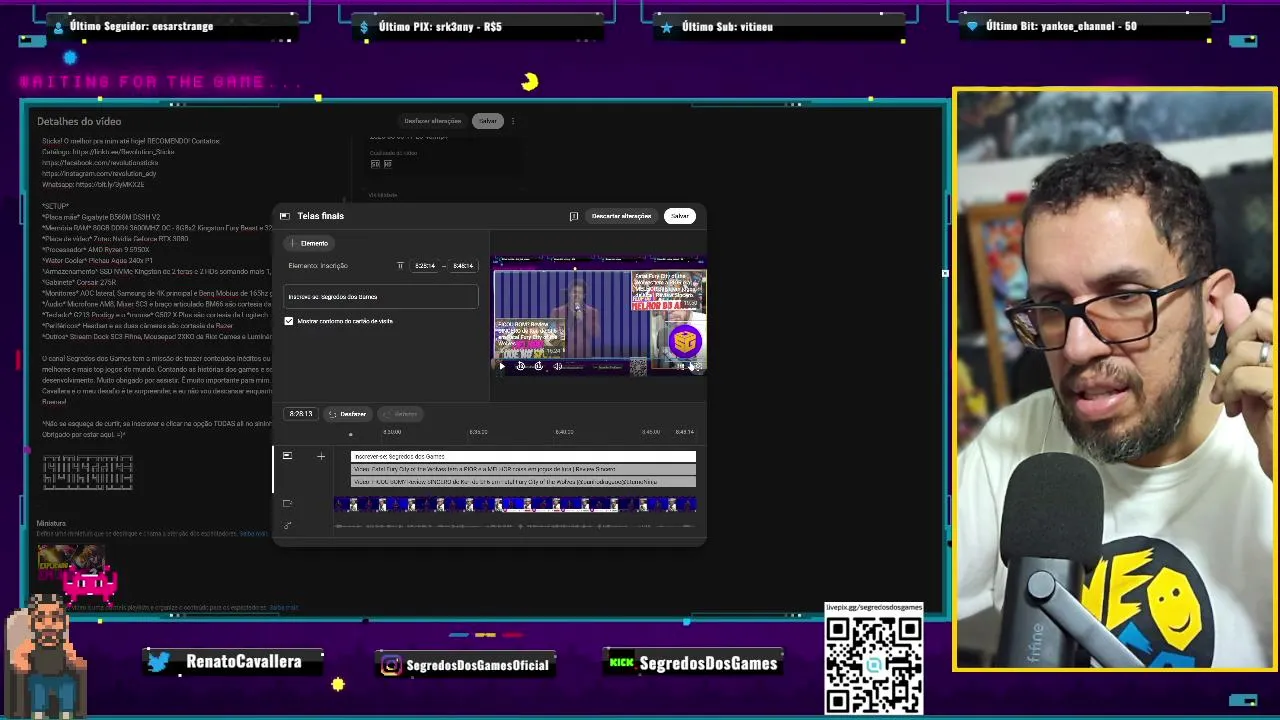The height and width of the screenshot is (720, 1280).
Task: Open the three-dot menu in Detalhes do vídeo
Action: [513, 121]
